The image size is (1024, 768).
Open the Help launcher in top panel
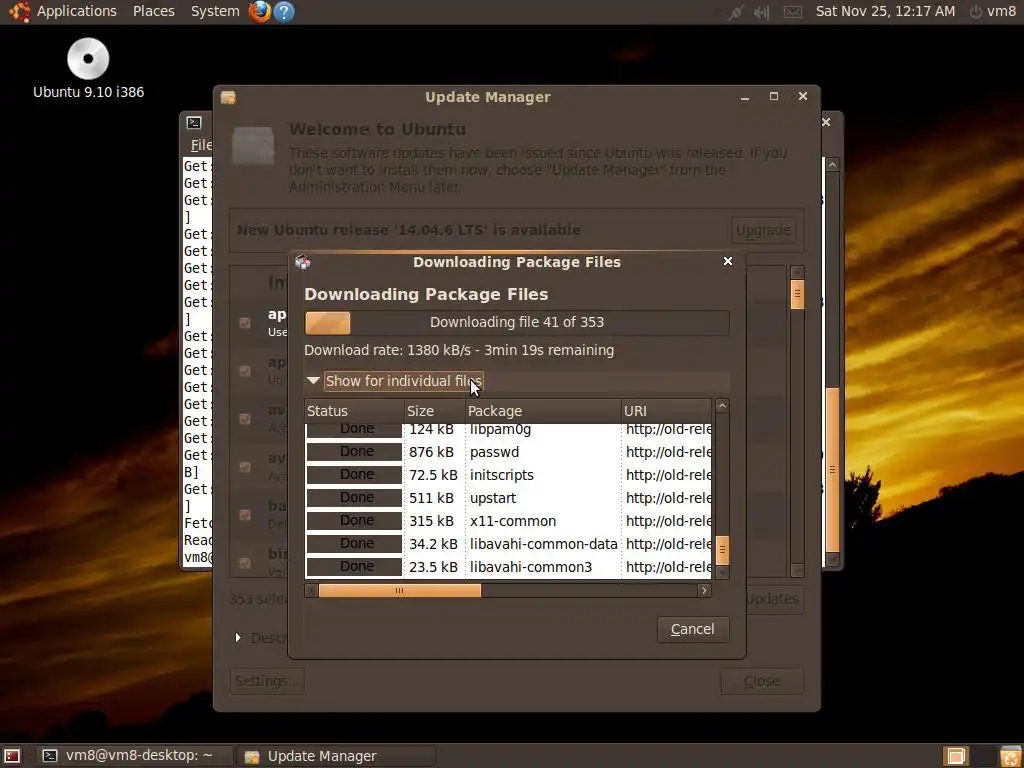(x=283, y=11)
